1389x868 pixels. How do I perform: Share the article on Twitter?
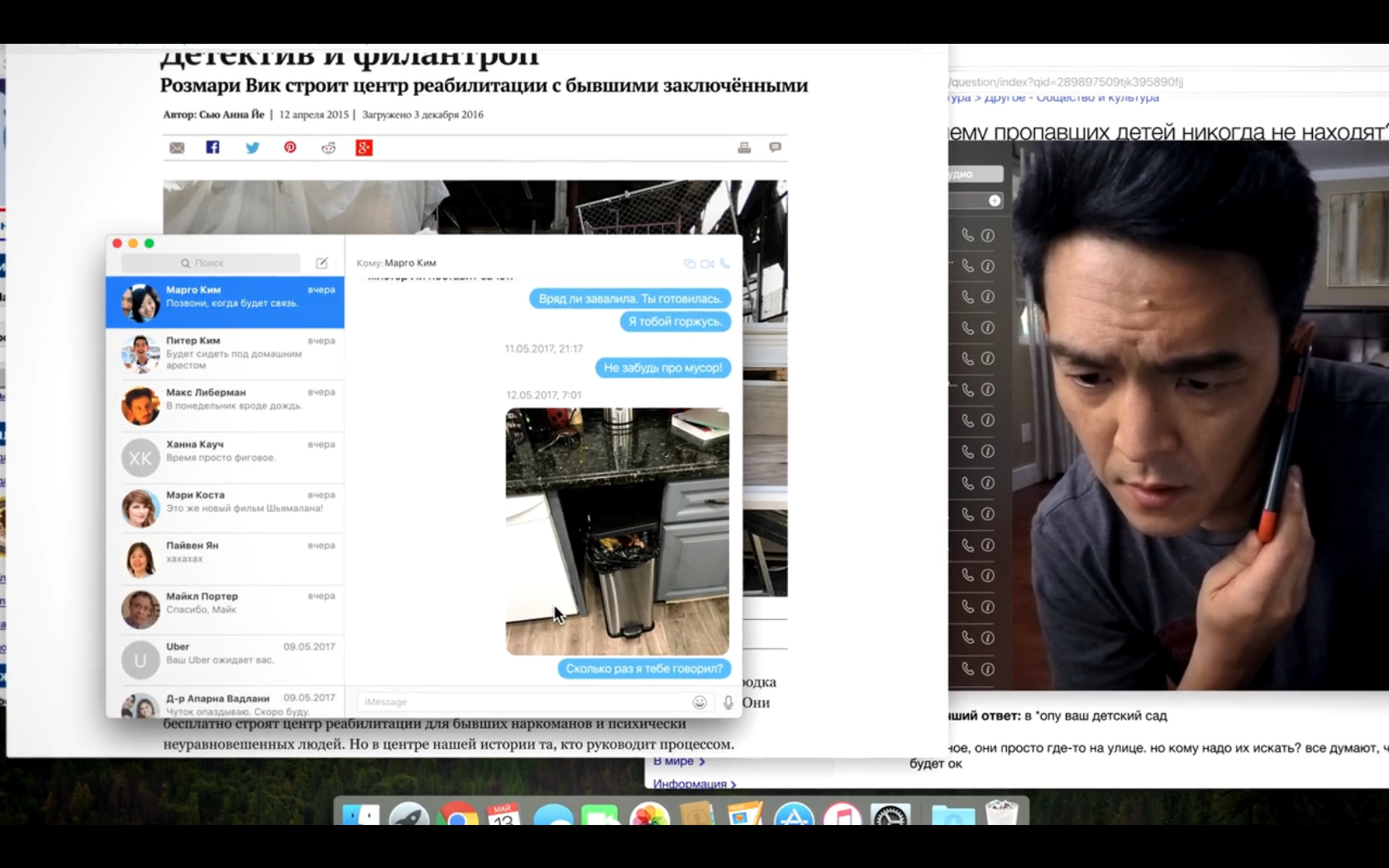252,148
